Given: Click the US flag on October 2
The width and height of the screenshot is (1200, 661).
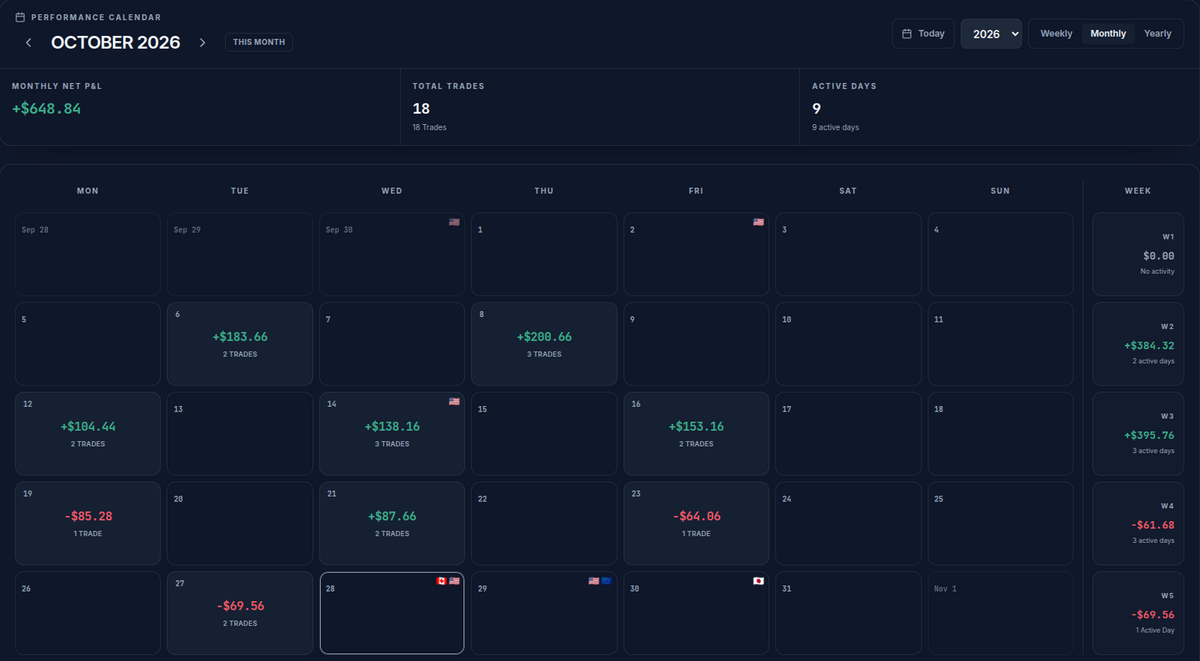Looking at the screenshot, I should tap(758, 222).
